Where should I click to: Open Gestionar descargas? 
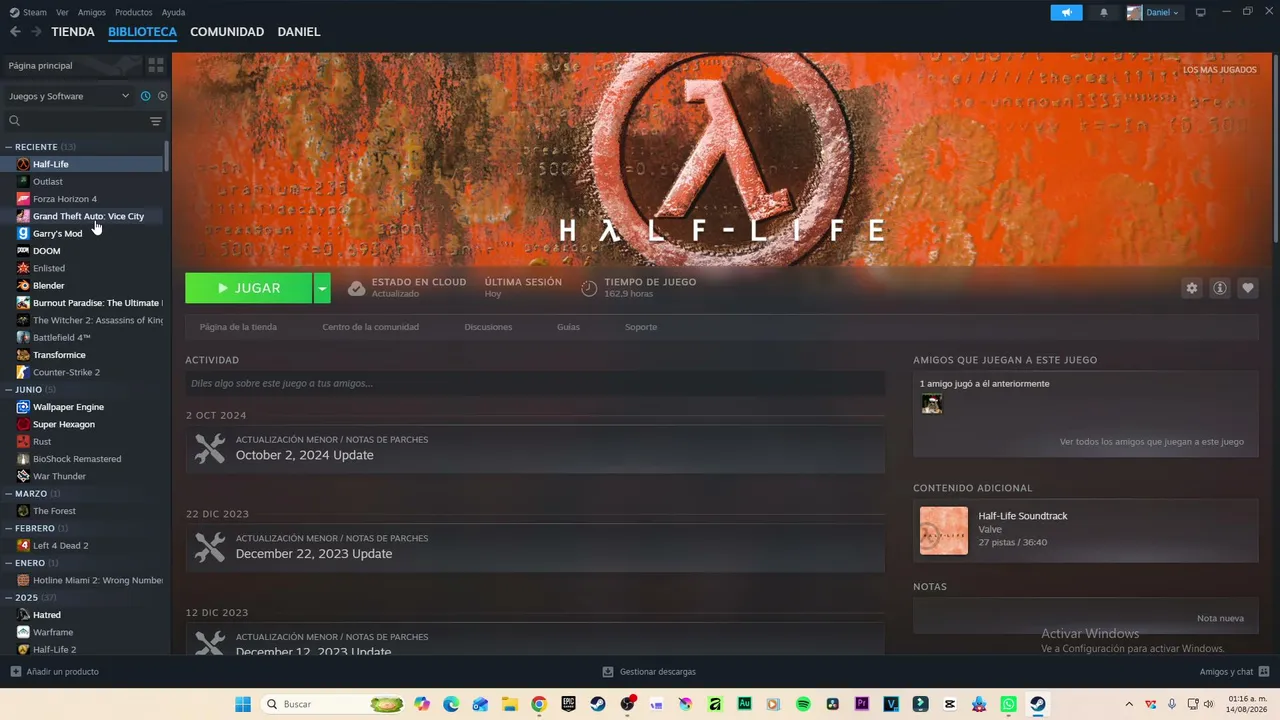click(649, 672)
